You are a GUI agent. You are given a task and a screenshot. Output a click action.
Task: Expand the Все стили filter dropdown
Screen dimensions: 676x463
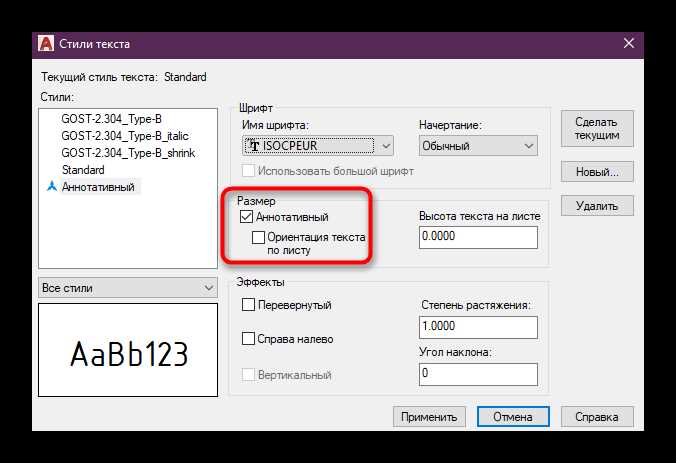point(128,288)
